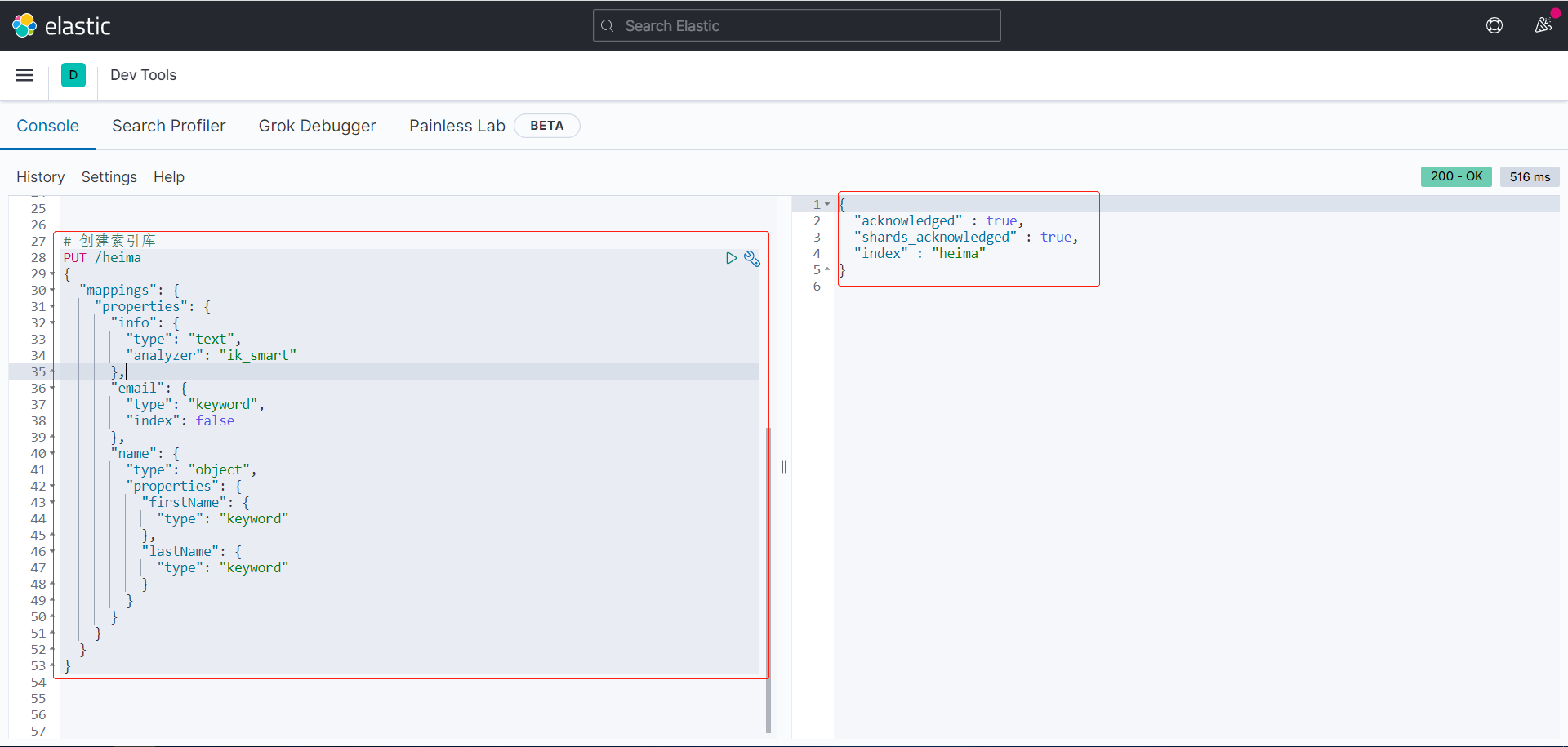Collapse the "email" fold at line 36

[x=52, y=389]
